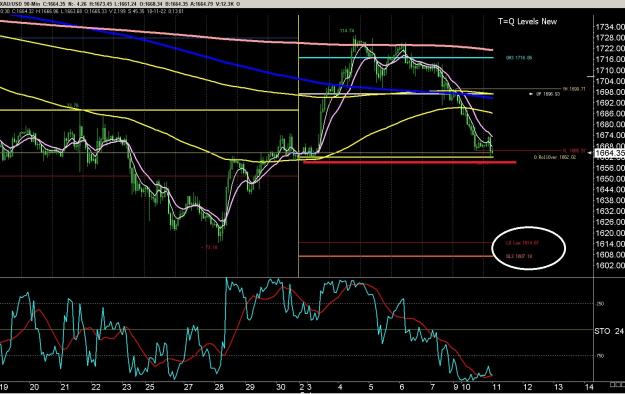Click date label 23 on time axis

(x=127, y=387)
